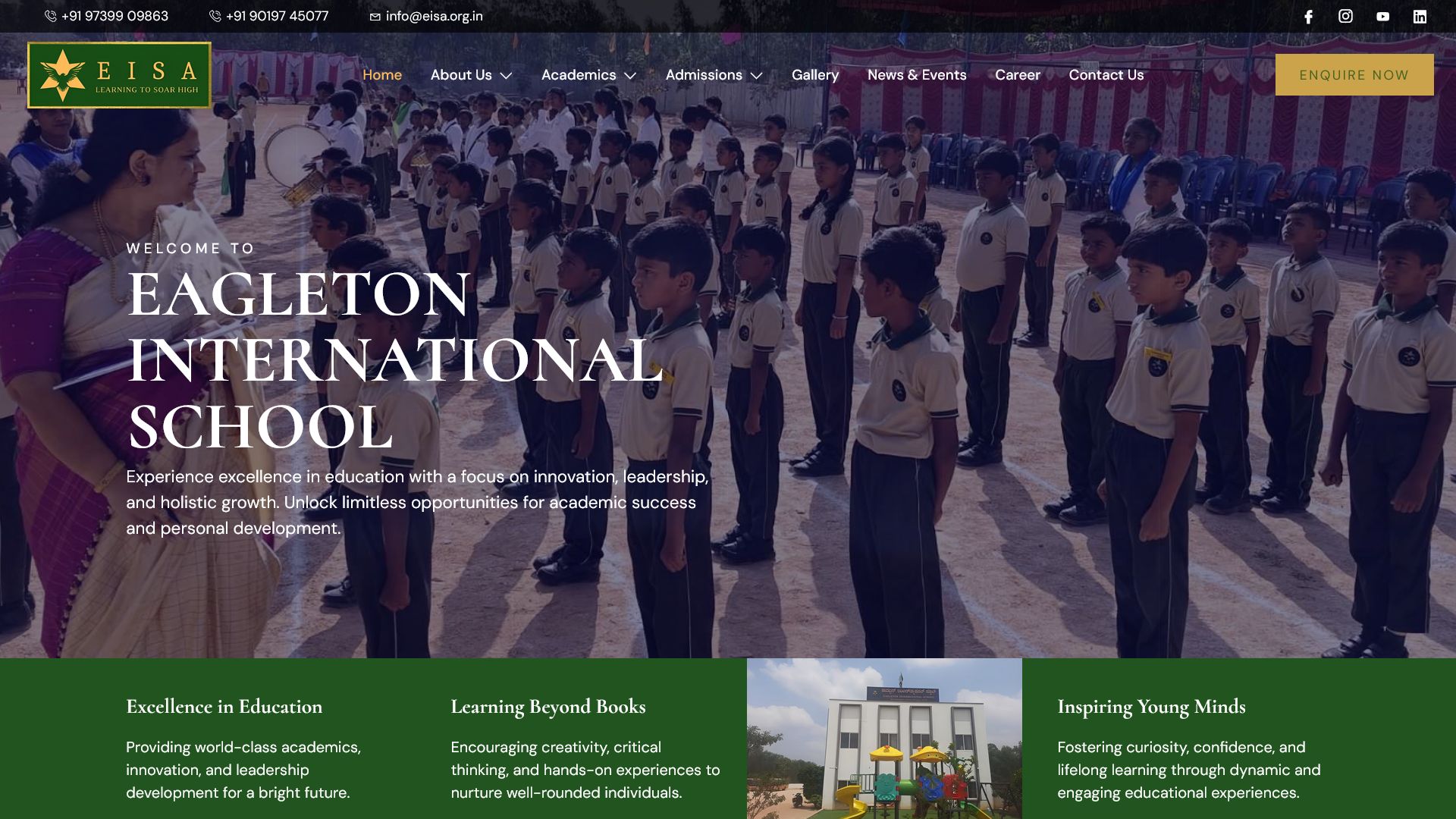Open the Instagram social icon
This screenshot has height=819, width=1456.
(1345, 16)
